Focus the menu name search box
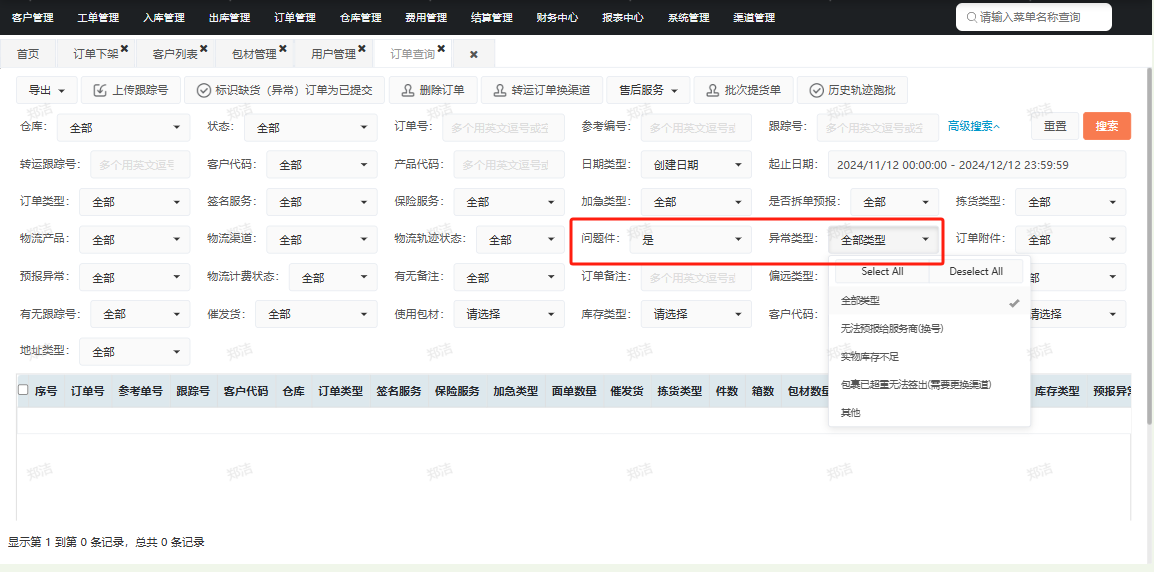 click(1033, 17)
